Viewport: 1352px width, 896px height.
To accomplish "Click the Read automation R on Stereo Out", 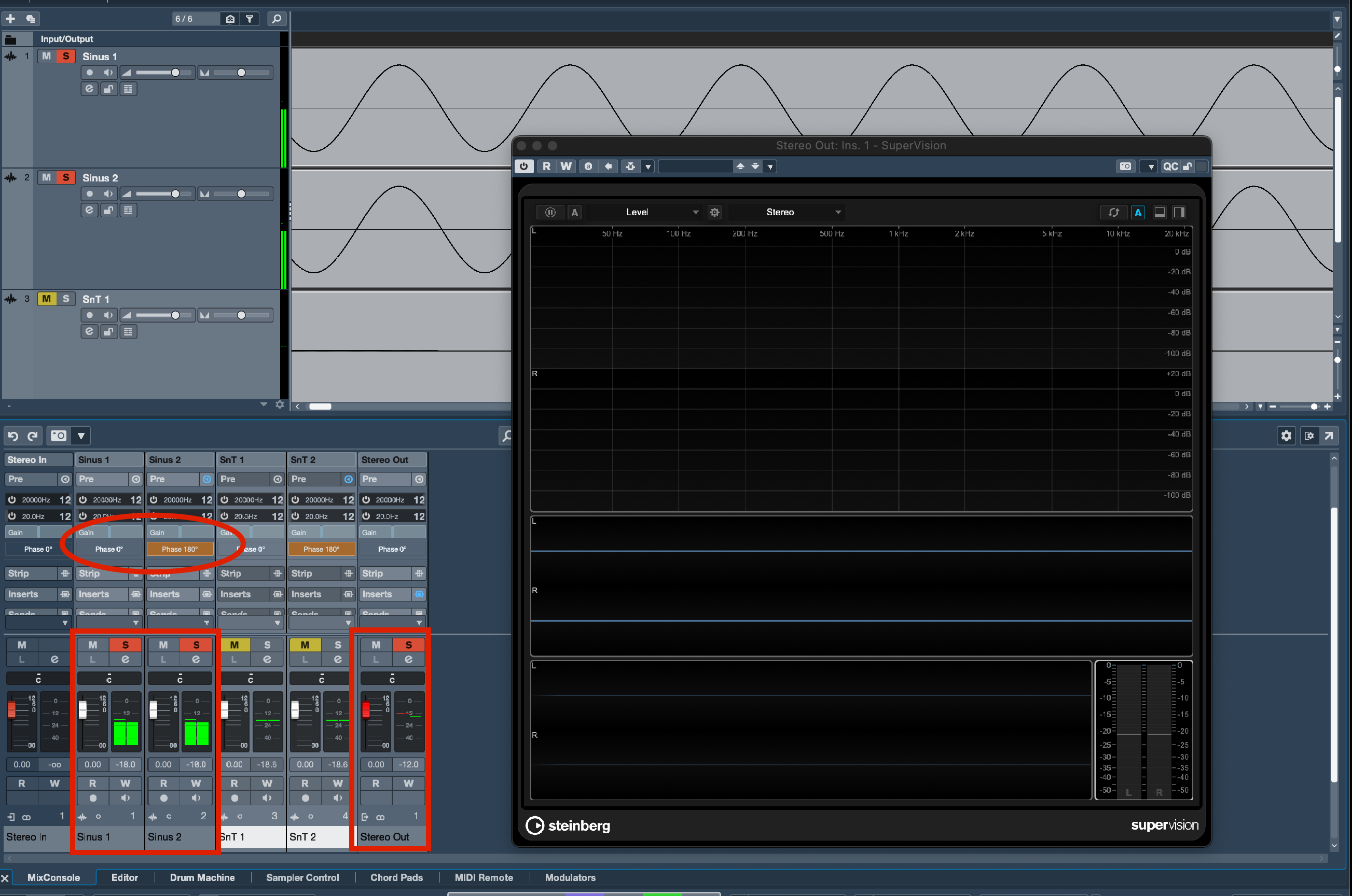I will (376, 783).
